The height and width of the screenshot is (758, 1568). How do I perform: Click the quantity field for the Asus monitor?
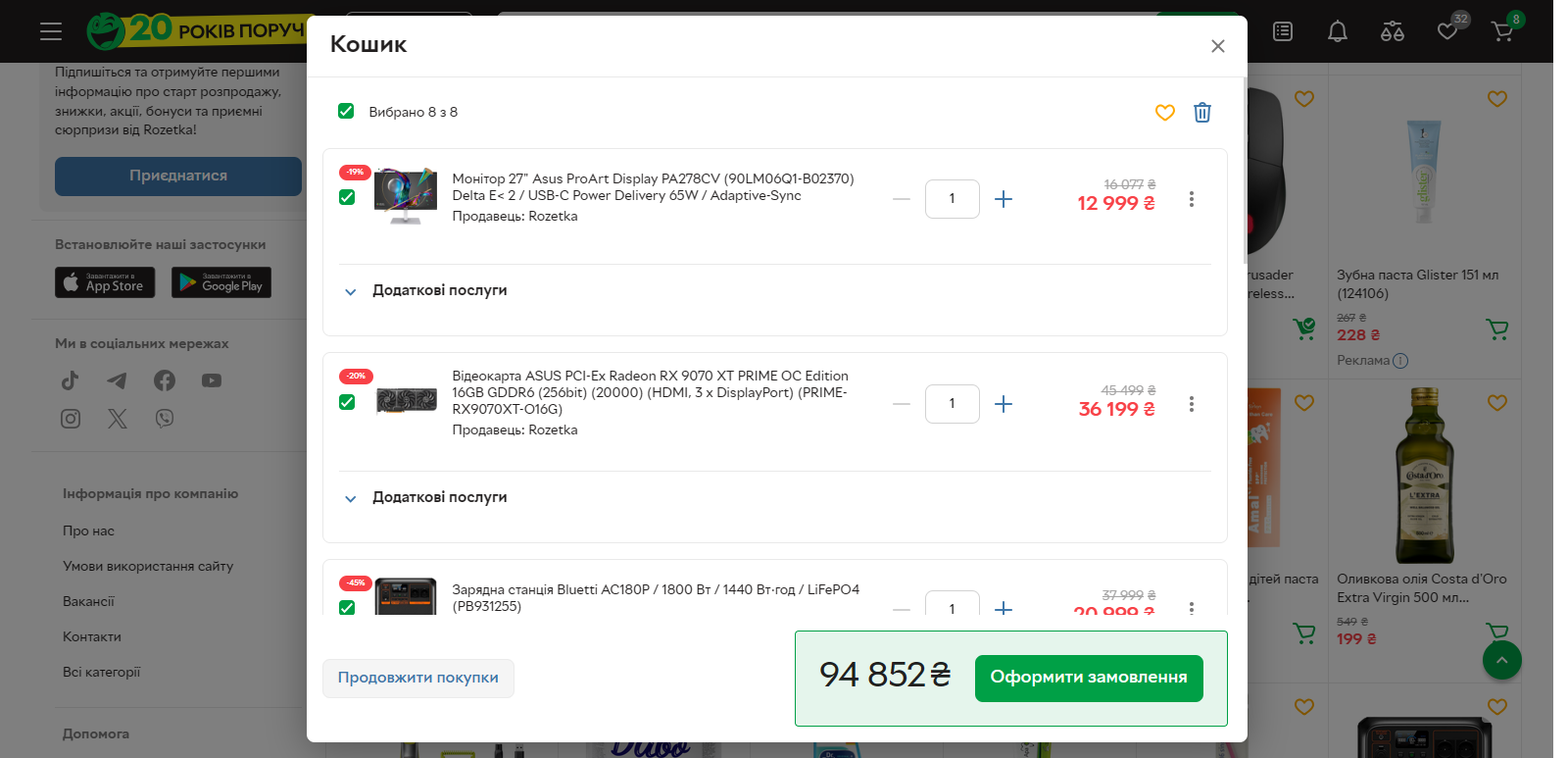[x=952, y=199]
